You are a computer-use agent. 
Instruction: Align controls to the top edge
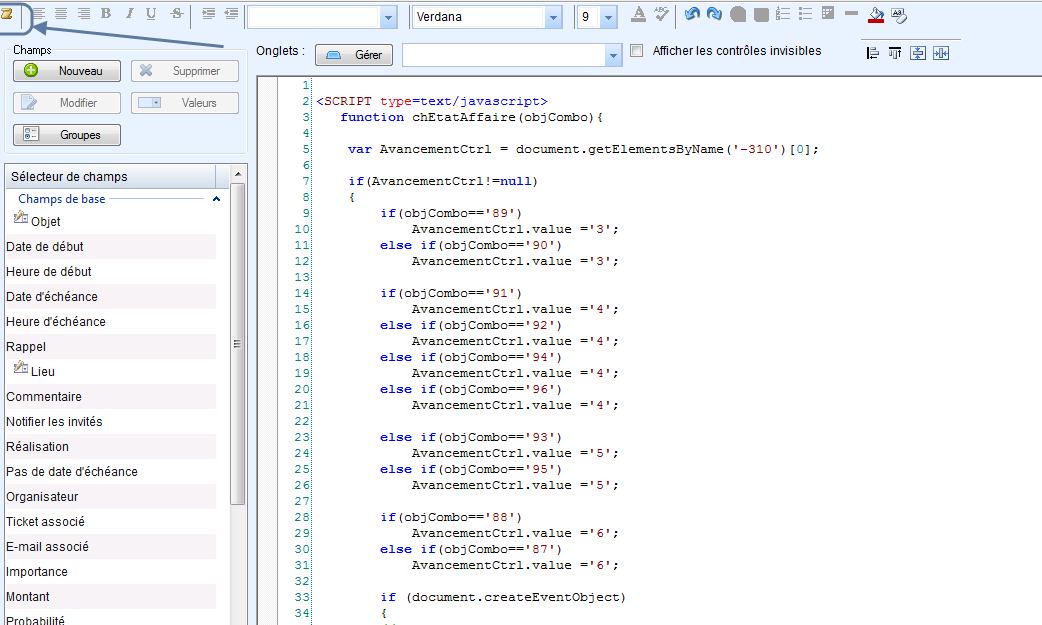tap(895, 53)
